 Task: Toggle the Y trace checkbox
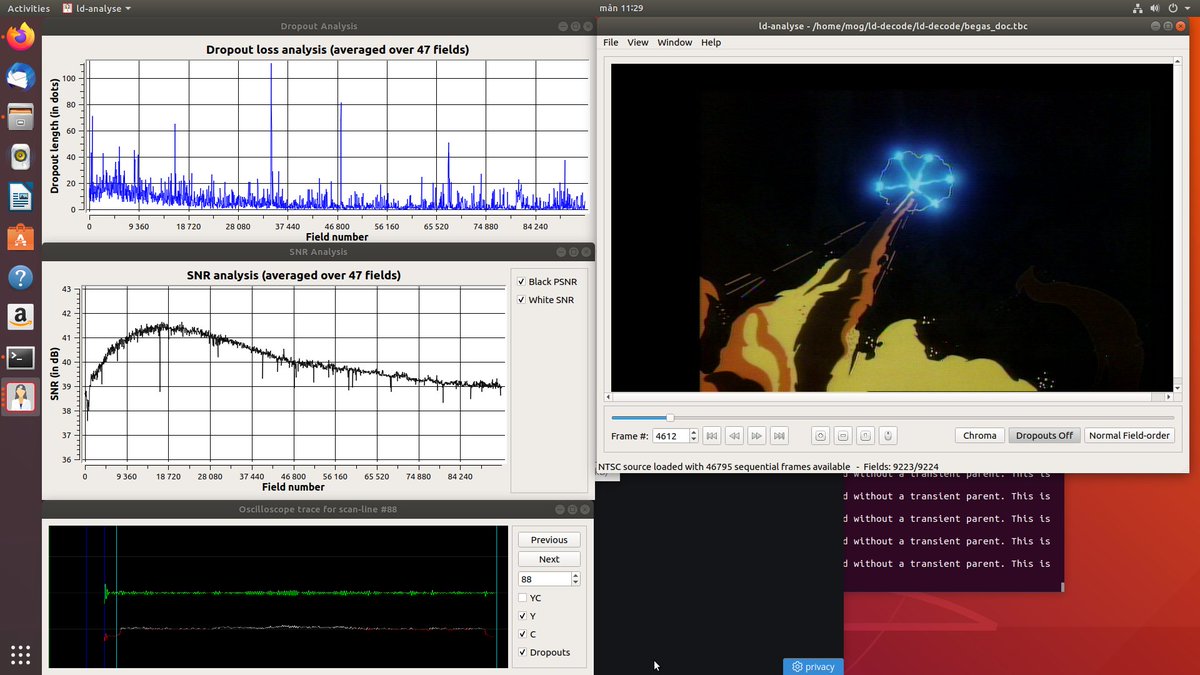coord(521,616)
